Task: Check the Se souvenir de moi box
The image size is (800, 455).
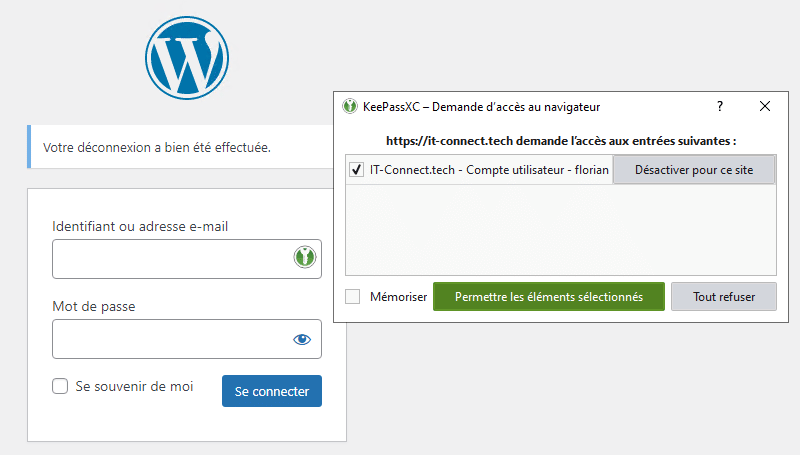Action: pyautogui.click(x=60, y=386)
